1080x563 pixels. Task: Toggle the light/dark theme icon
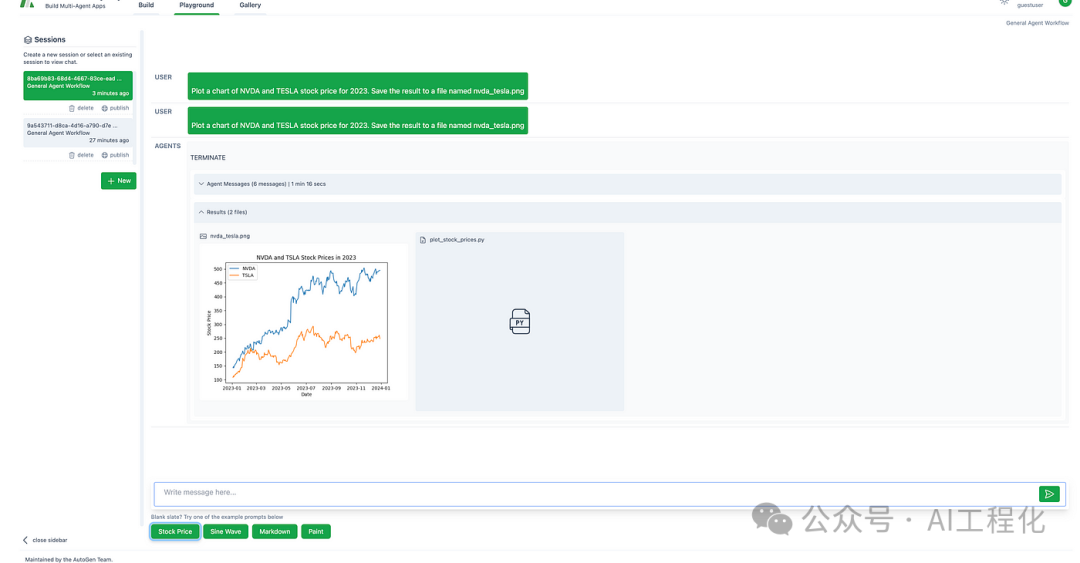(1004, 3)
